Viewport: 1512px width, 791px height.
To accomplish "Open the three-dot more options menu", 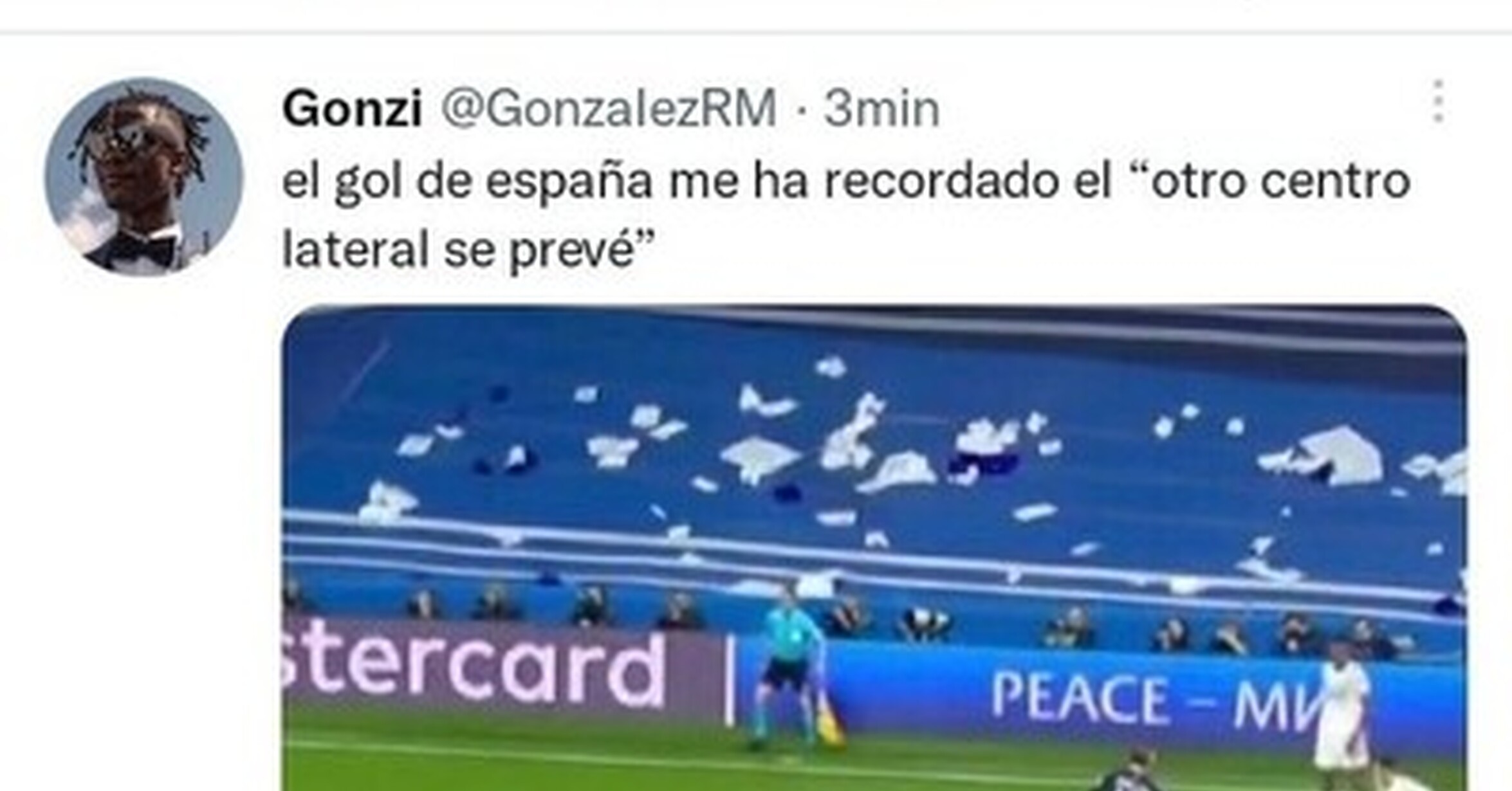I will click(x=1439, y=102).
